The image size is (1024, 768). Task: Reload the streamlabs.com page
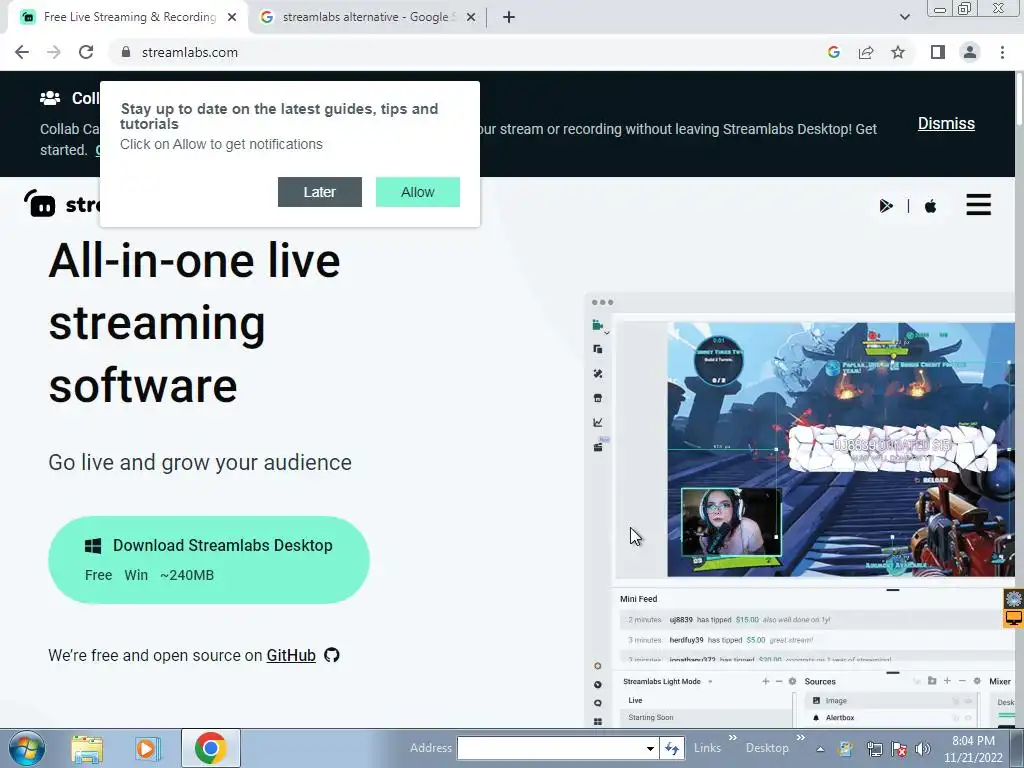click(86, 52)
